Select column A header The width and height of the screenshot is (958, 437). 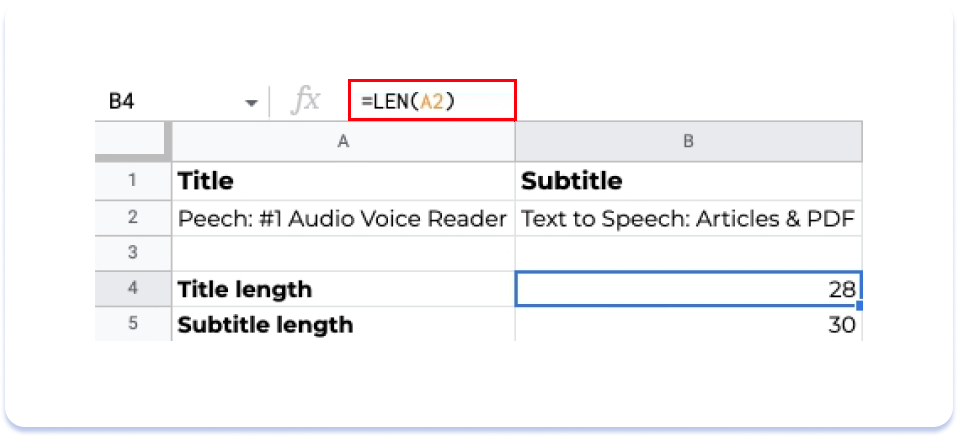pyautogui.click(x=343, y=142)
